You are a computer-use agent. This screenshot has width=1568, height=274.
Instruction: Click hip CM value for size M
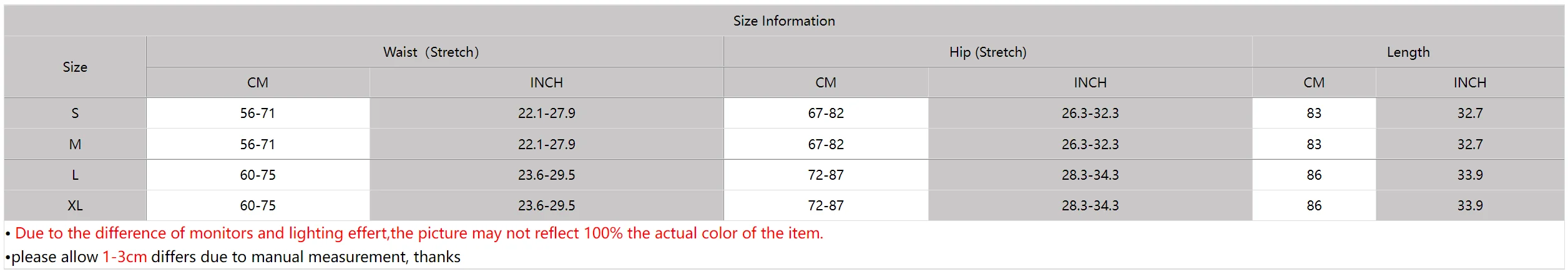tap(825, 144)
